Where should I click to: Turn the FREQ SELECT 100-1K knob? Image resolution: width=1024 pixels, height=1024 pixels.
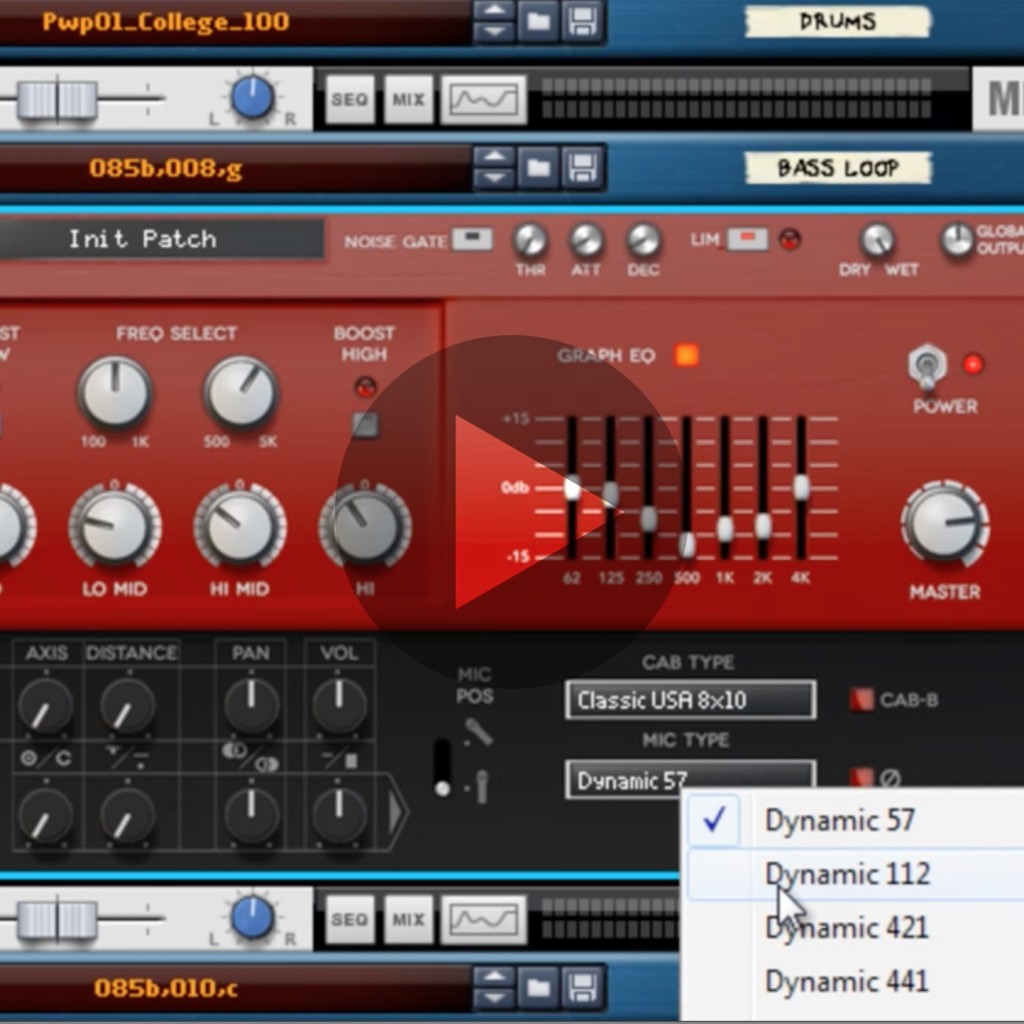pyautogui.click(x=115, y=393)
